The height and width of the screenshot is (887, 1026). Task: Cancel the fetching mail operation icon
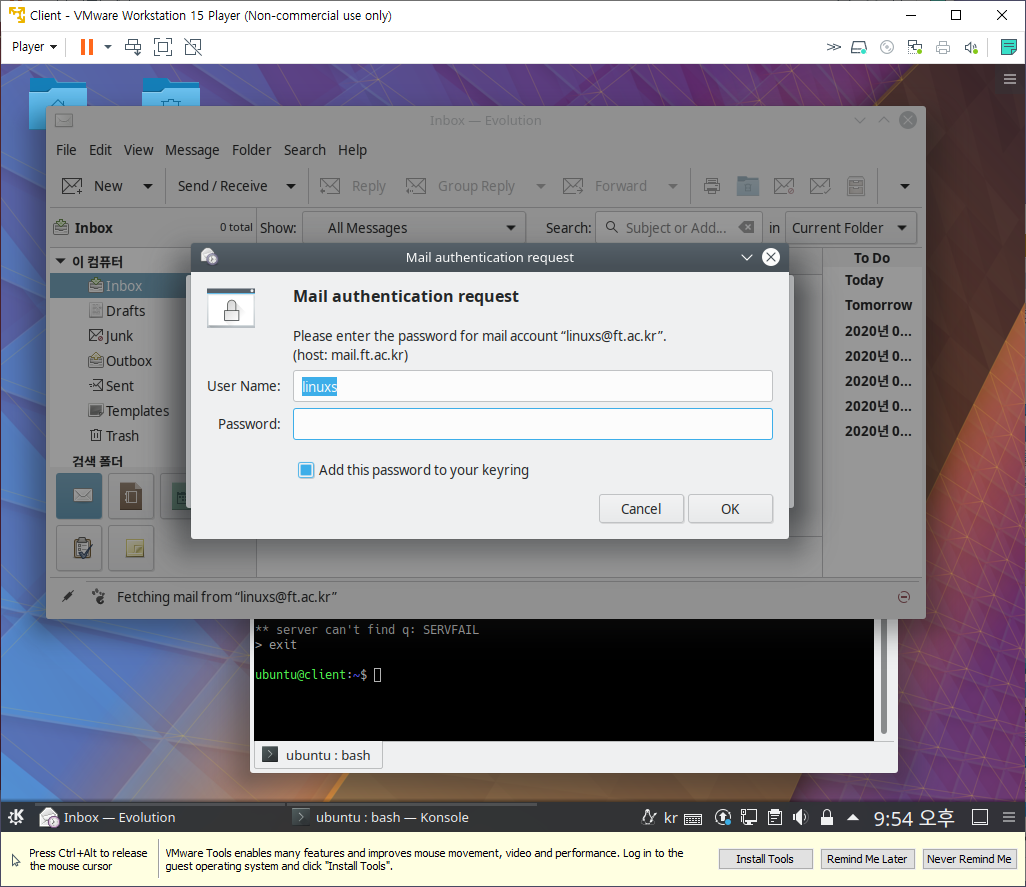click(x=904, y=597)
